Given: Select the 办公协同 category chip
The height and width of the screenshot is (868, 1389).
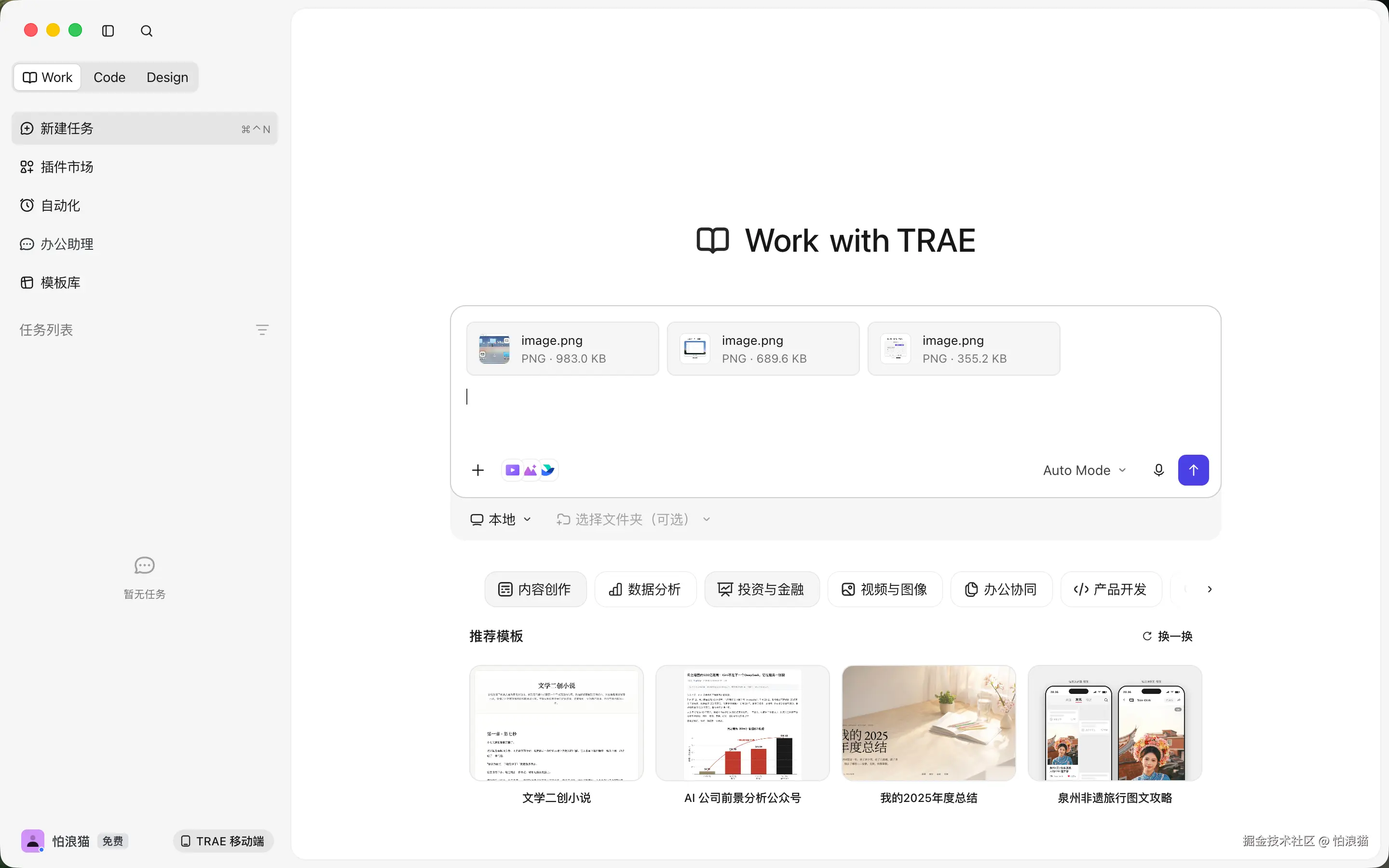Looking at the screenshot, I should click(x=1001, y=590).
